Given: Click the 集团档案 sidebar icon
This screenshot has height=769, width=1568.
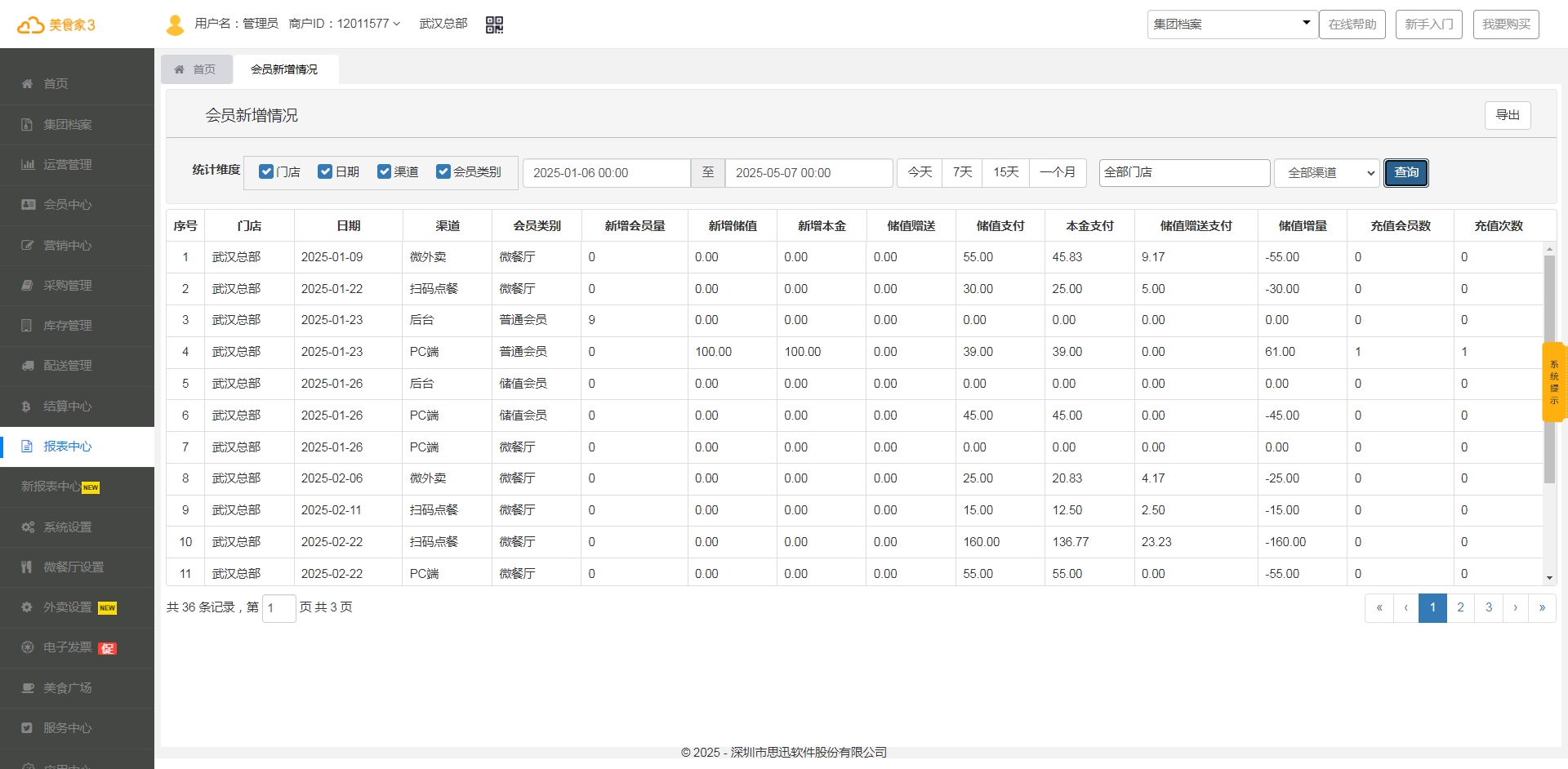Looking at the screenshot, I should [27, 125].
